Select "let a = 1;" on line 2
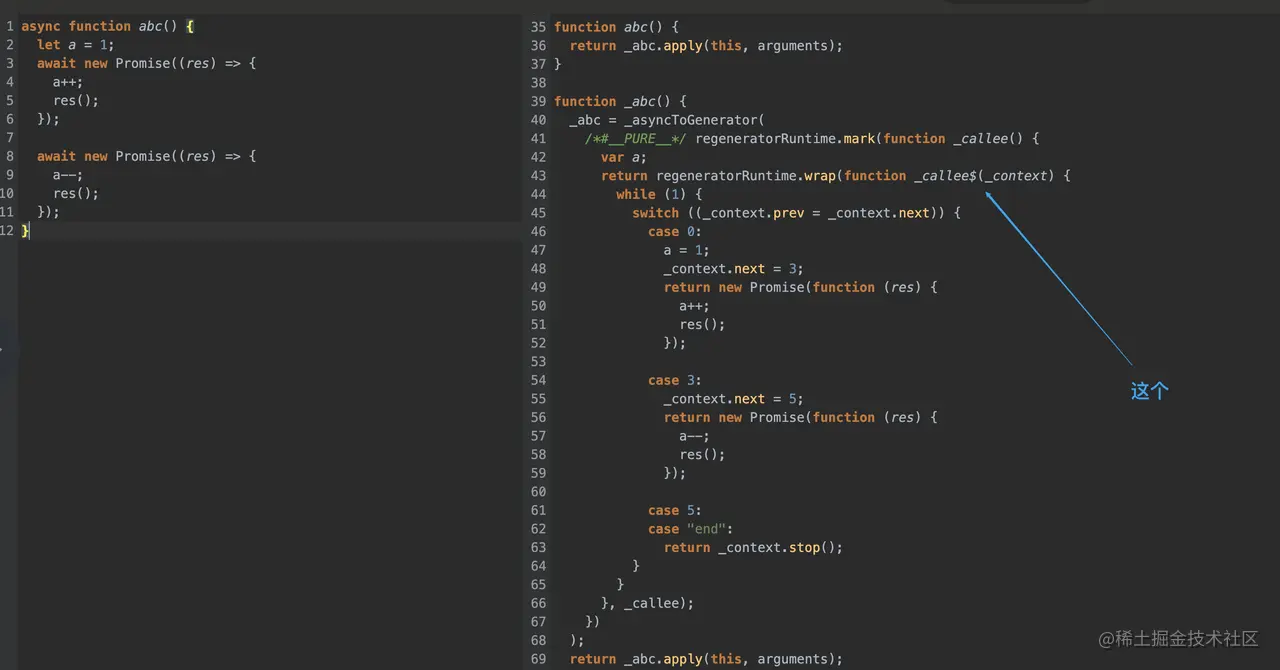This screenshot has width=1280, height=670. (x=76, y=45)
